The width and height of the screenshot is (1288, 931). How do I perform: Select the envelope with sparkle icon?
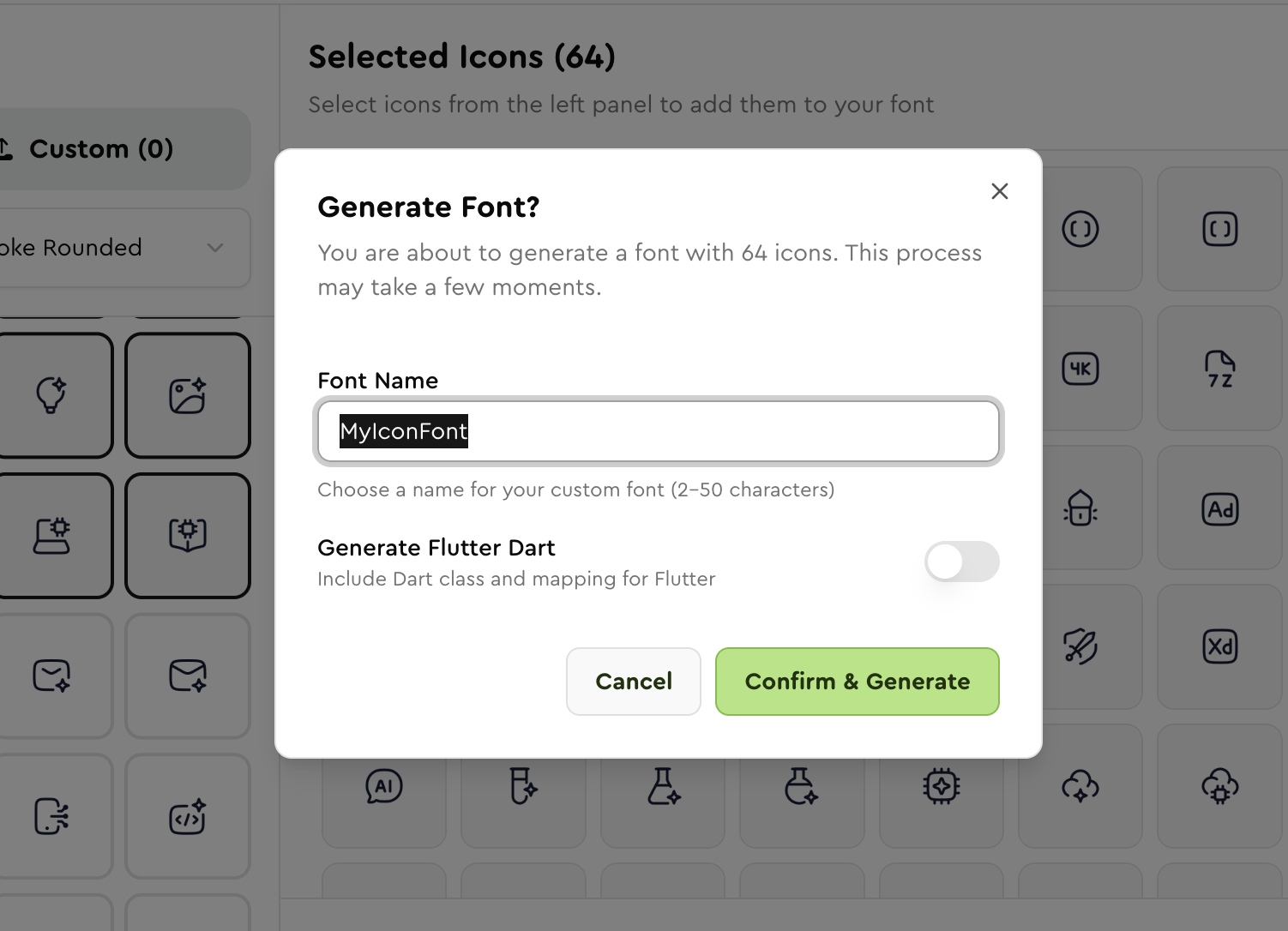[x=187, y=676]
